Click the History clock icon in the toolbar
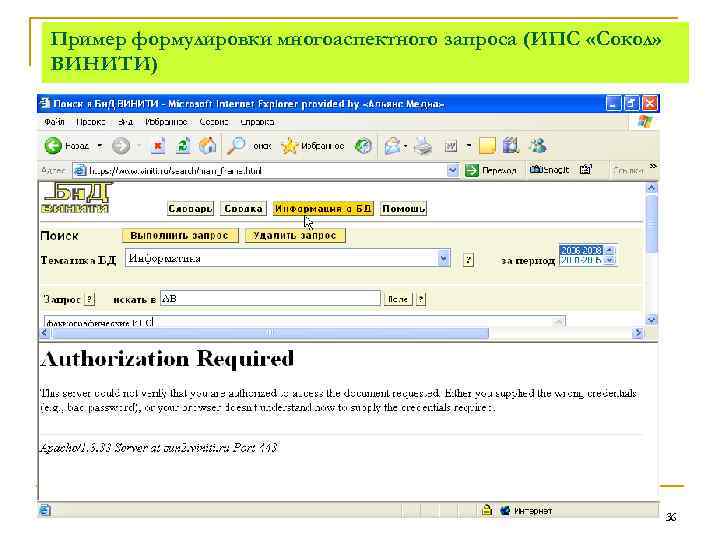 363,146
